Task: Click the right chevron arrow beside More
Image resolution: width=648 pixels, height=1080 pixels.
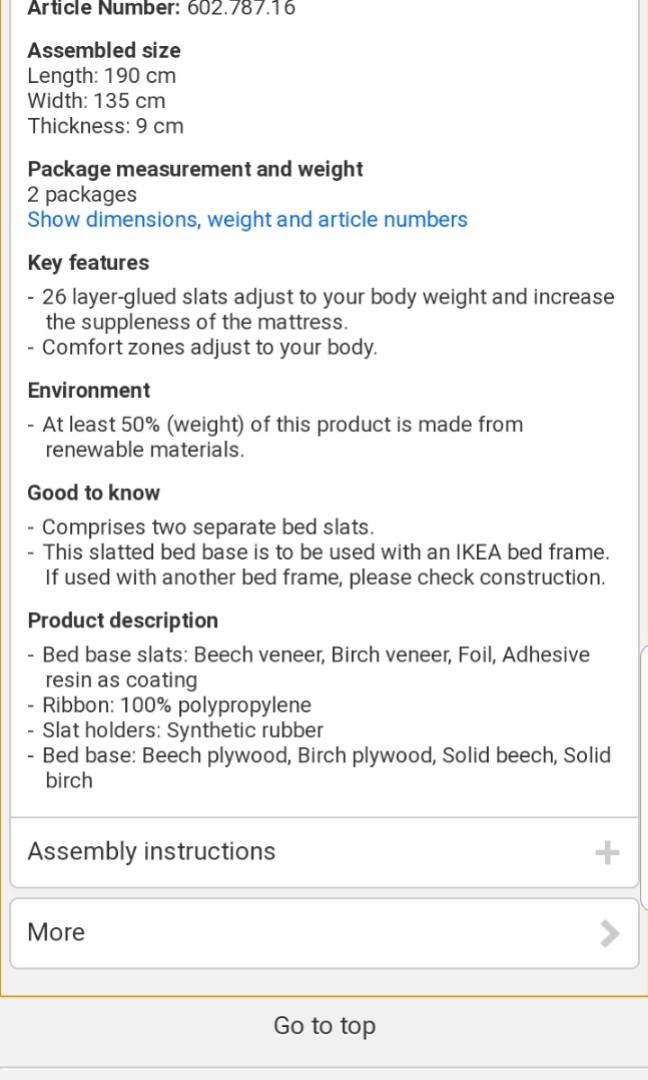Action: pyautogui.click(x=609, y=933)
